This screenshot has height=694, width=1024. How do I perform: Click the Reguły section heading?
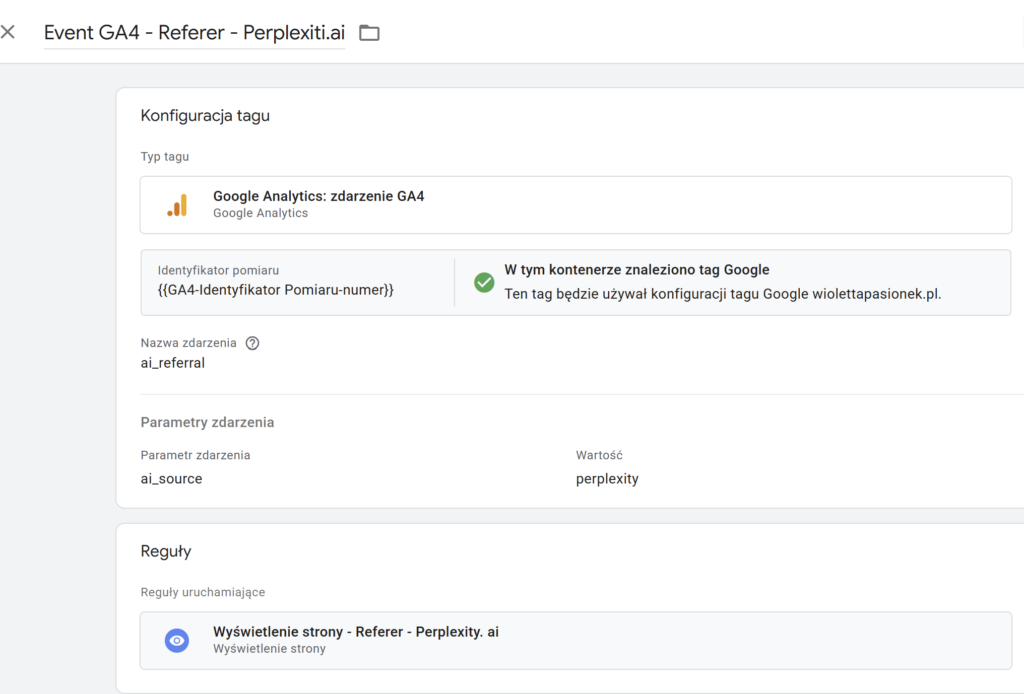pos(166,551)
